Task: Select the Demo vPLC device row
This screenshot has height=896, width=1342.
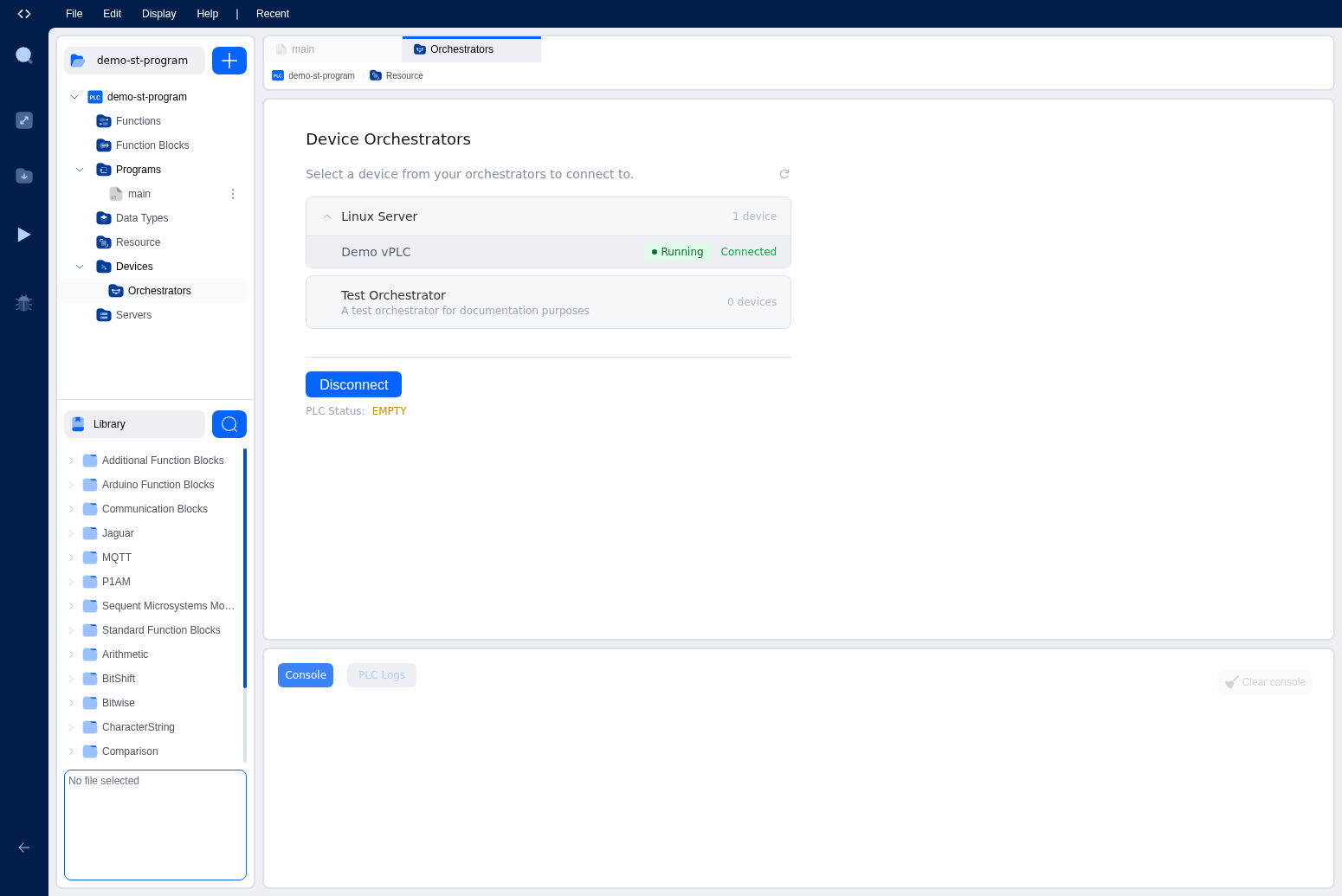Action: point(548,252)
